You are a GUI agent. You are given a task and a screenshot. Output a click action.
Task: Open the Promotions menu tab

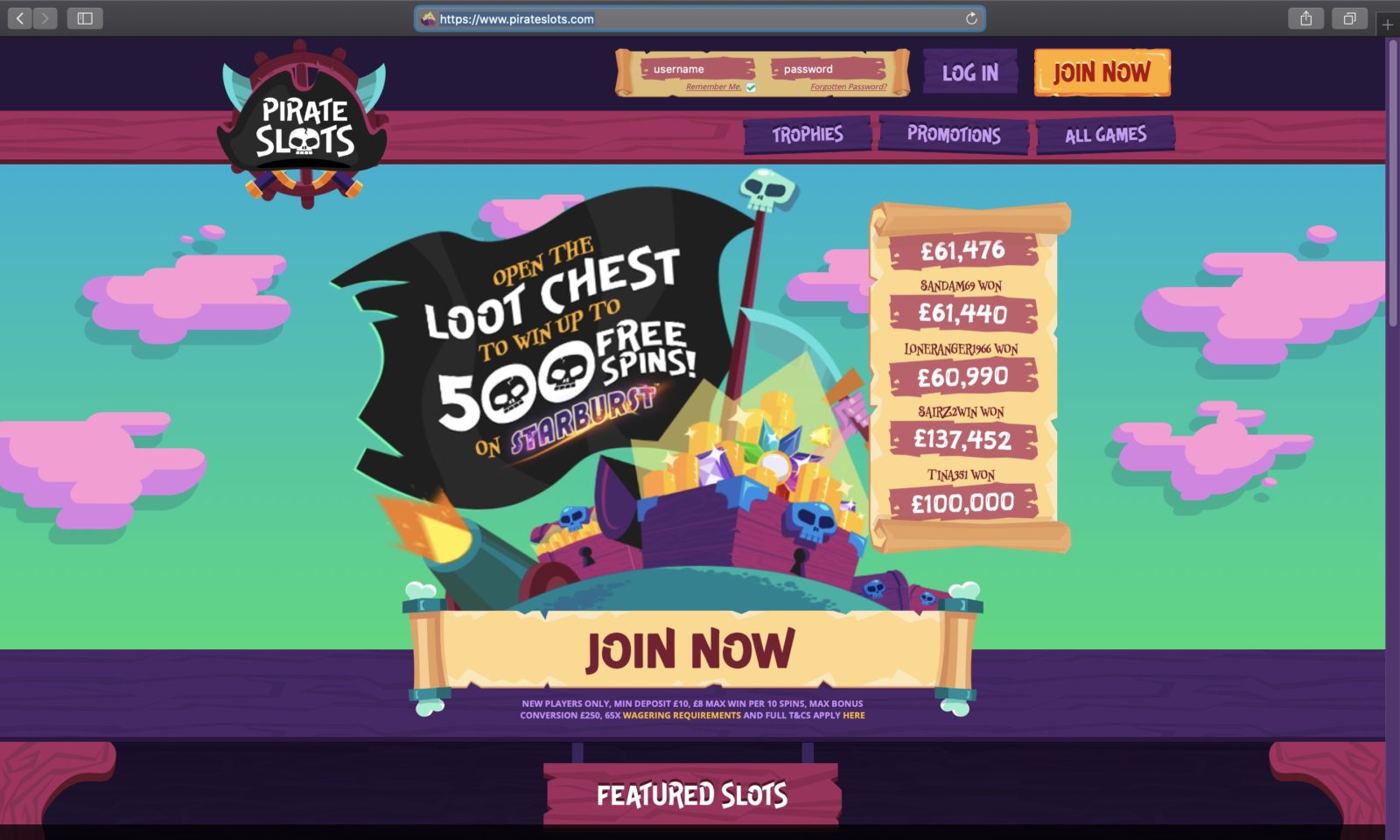953,135
